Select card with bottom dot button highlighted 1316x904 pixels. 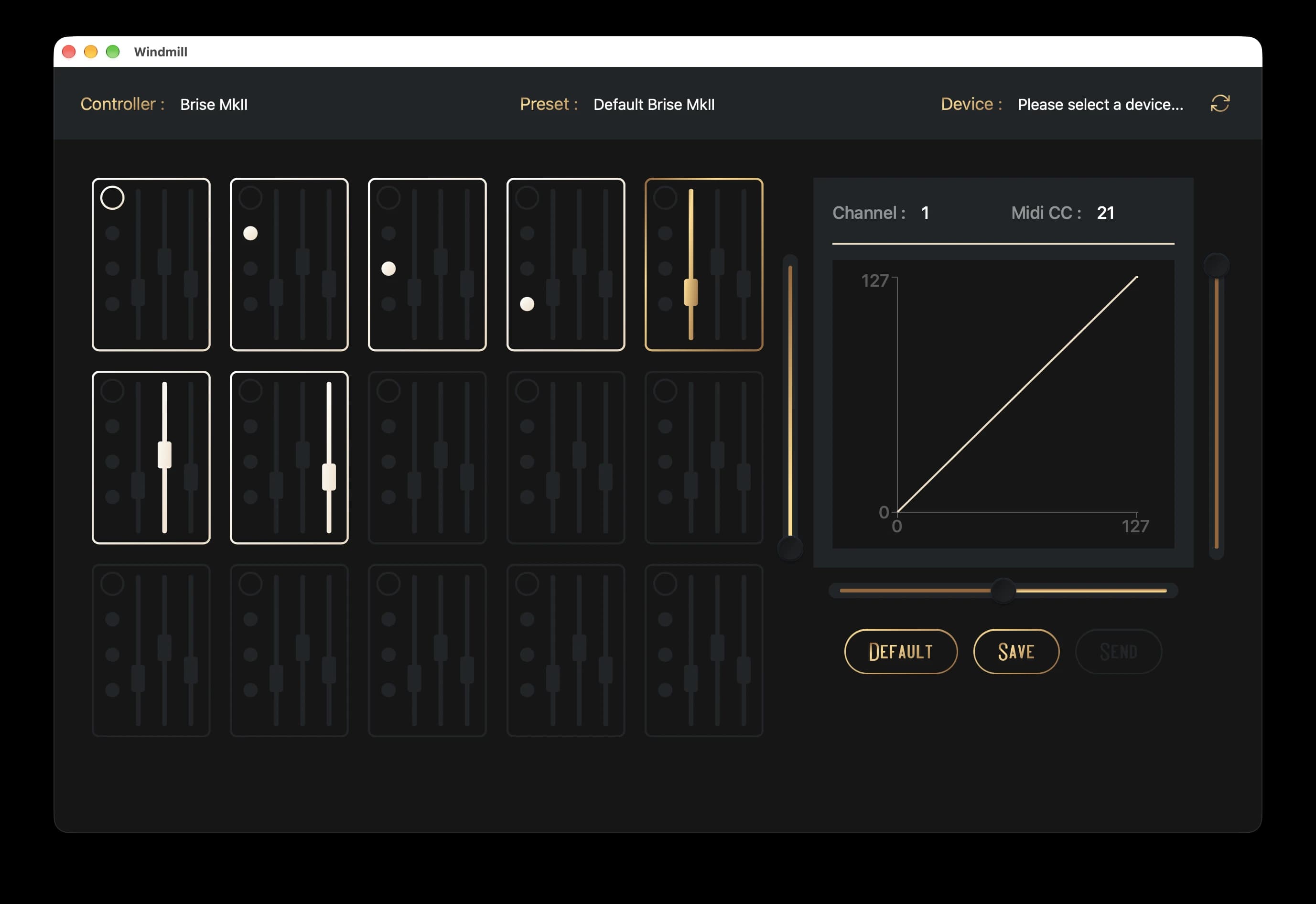(x=565, y=265)
